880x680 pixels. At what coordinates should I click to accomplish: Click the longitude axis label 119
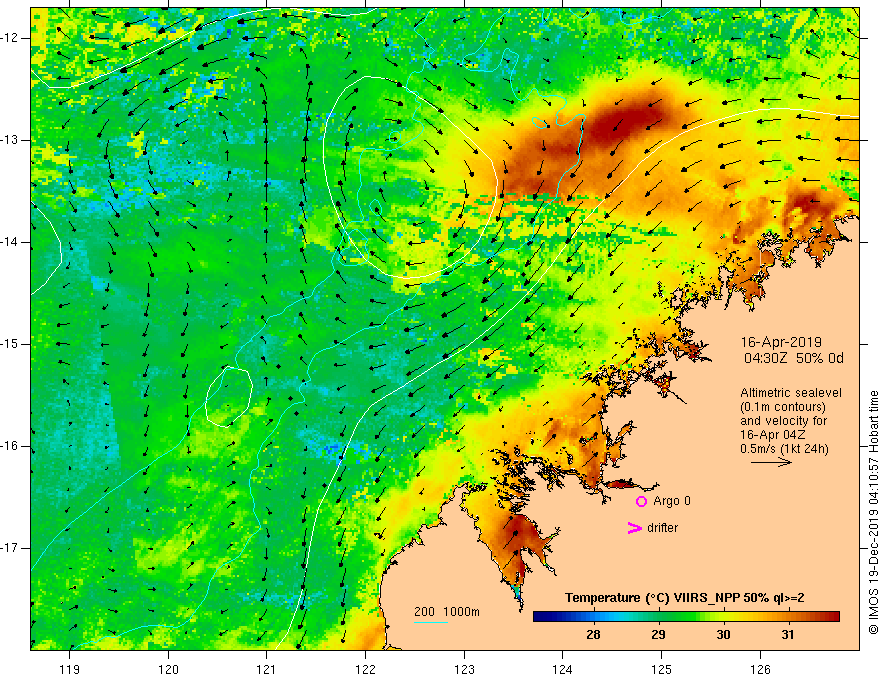pos(70,669)
